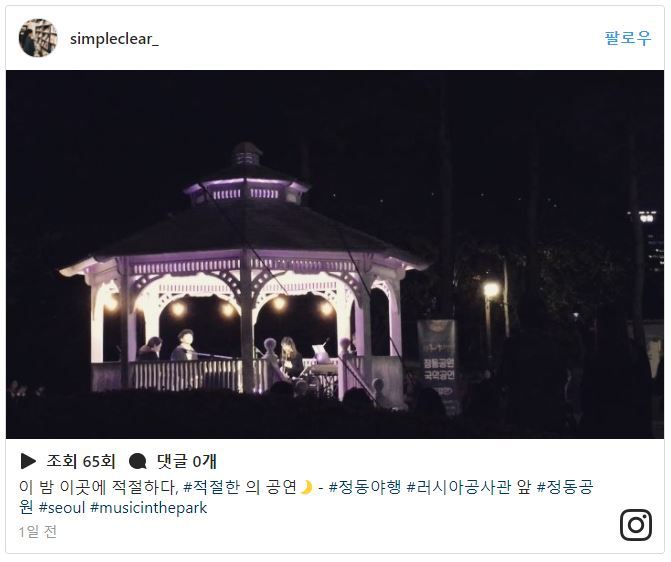The height and width of the screenshot is (562, 671).
Task: Click the 1일 전 timestamp
Action: click(38, 532)
